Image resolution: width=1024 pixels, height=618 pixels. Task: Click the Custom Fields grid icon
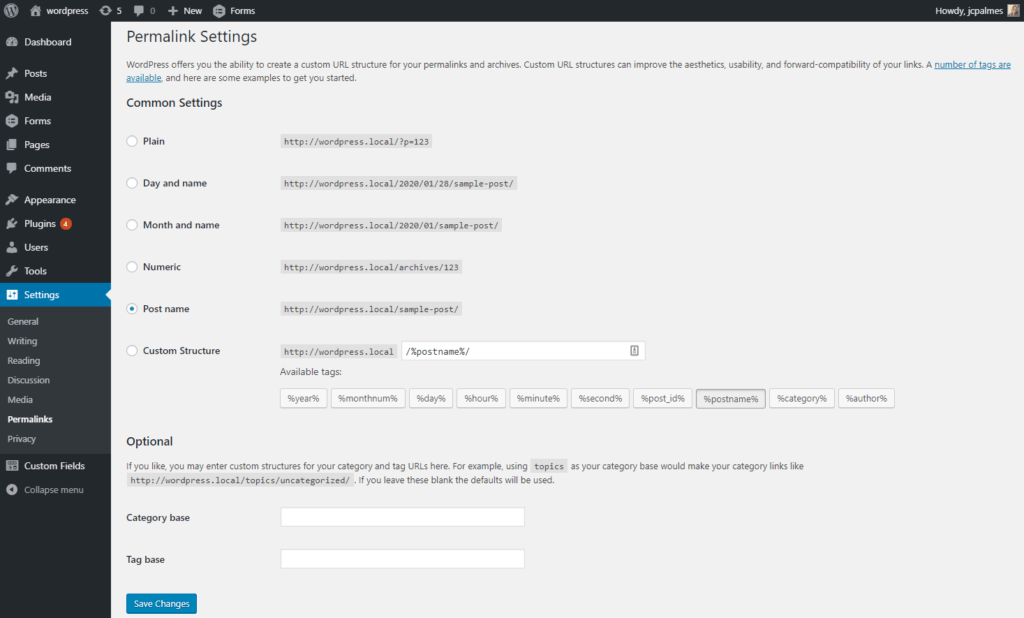(x=12, y=466)
